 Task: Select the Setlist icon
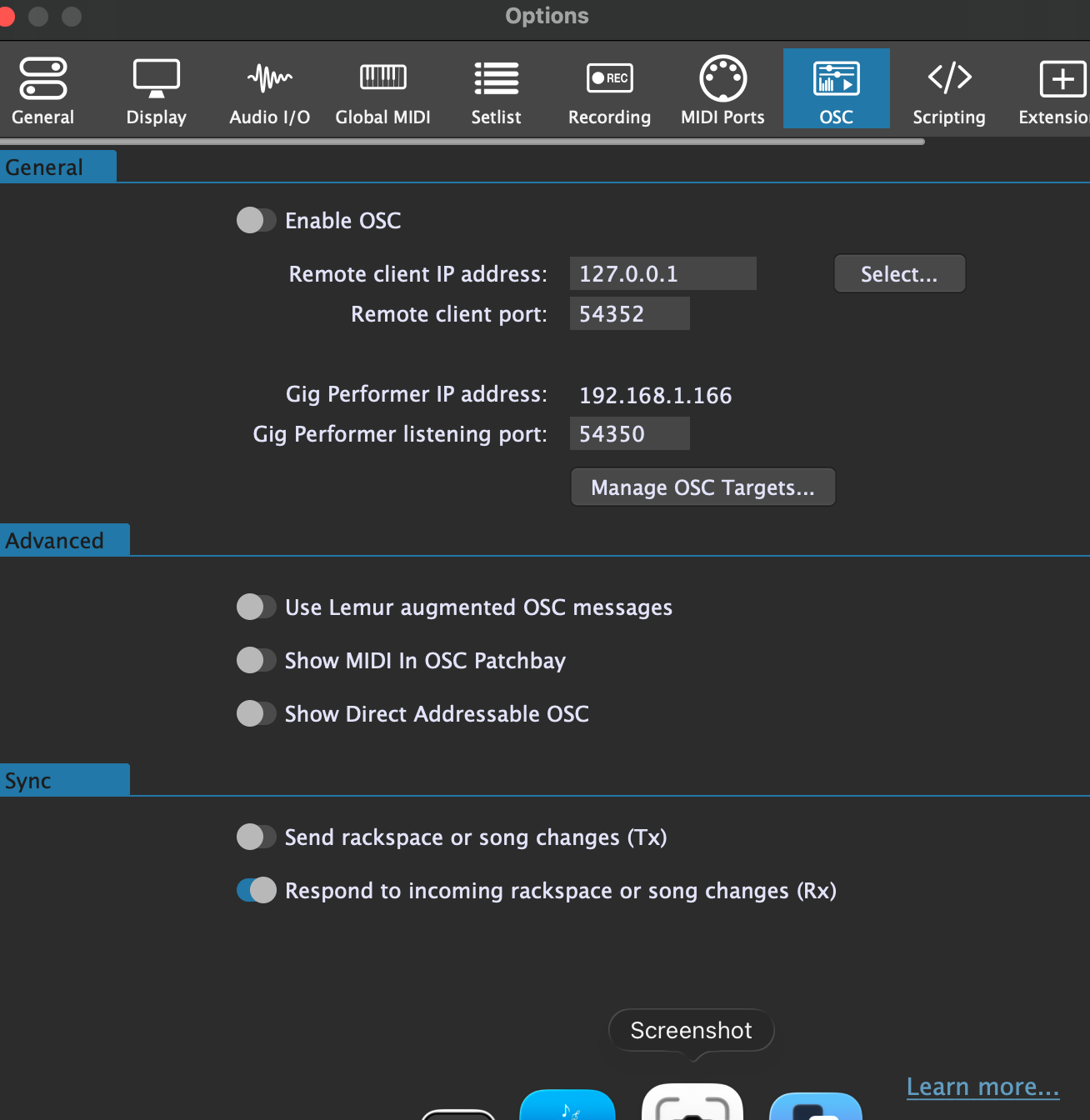(x=496, y=79)
